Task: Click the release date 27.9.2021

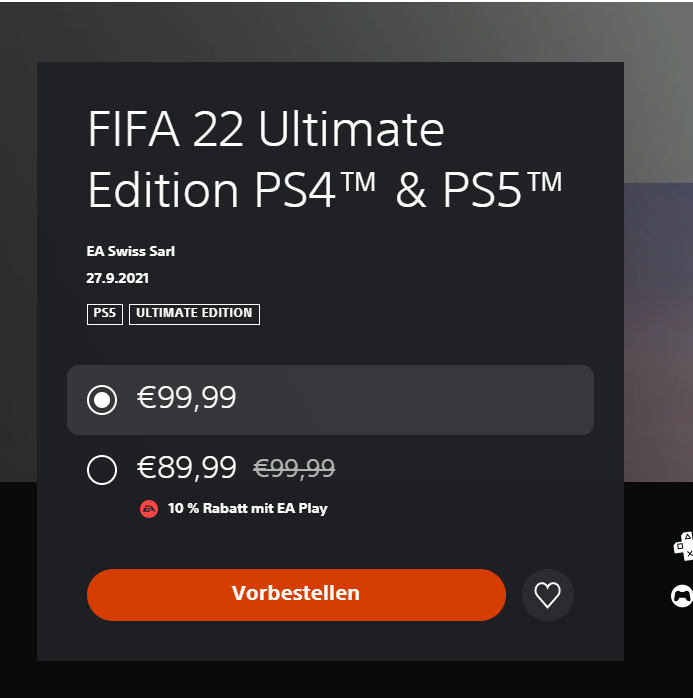Action: [x=118, y=278]
